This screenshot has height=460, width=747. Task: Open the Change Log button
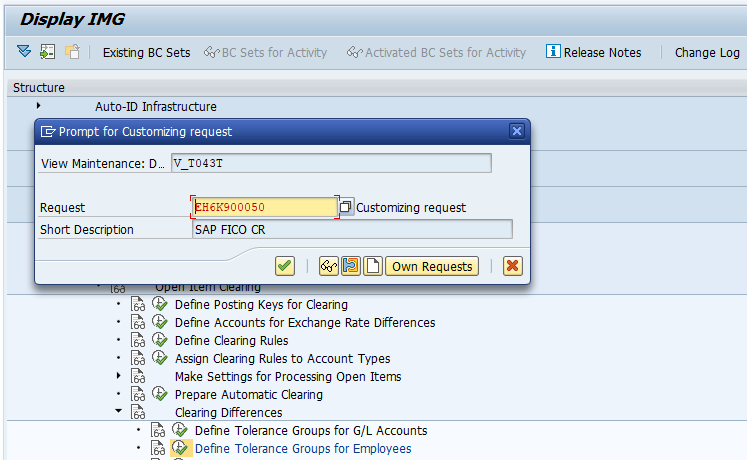[x=707, y=53]
